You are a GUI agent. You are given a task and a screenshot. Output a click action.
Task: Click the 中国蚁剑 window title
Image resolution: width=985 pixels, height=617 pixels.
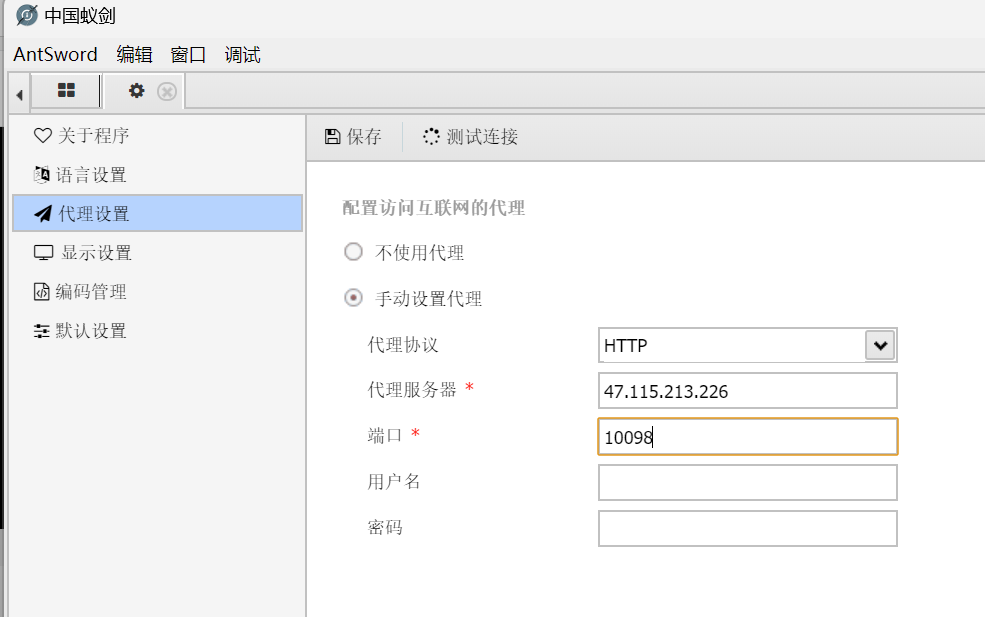pyautogui.click(x=80, y=16)
